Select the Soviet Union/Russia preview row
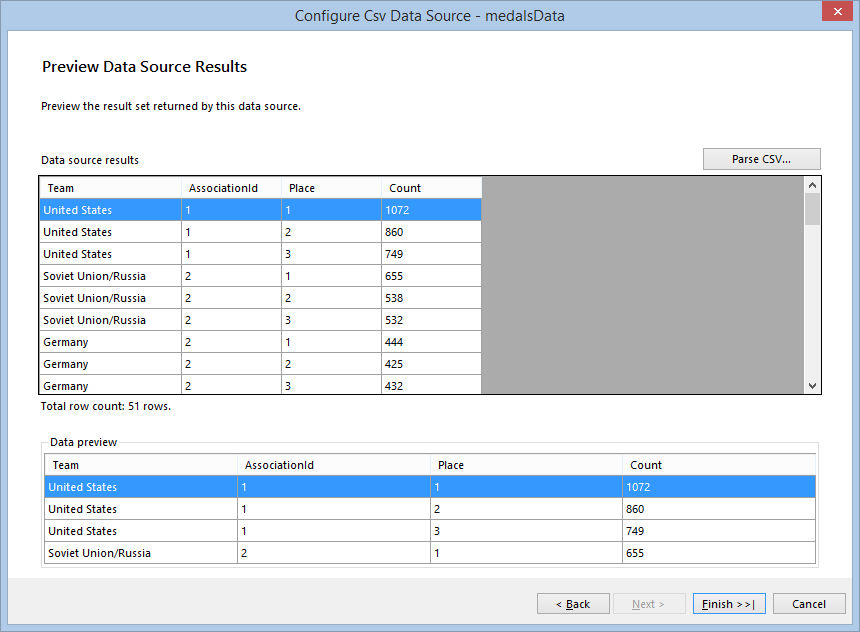860x632 pixels. [140, 553]
